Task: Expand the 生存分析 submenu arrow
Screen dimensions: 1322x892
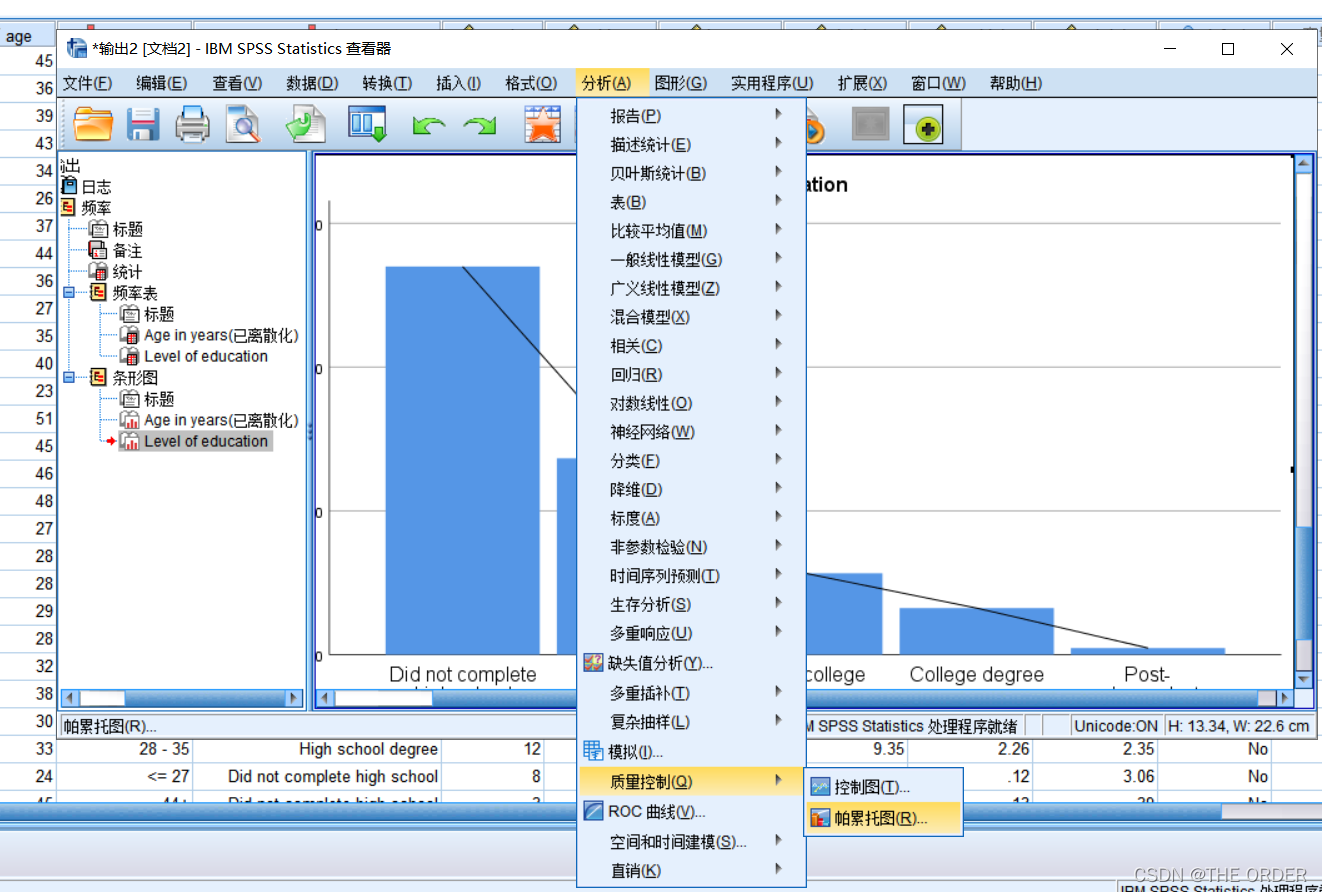Action: (x=778, y=603)
